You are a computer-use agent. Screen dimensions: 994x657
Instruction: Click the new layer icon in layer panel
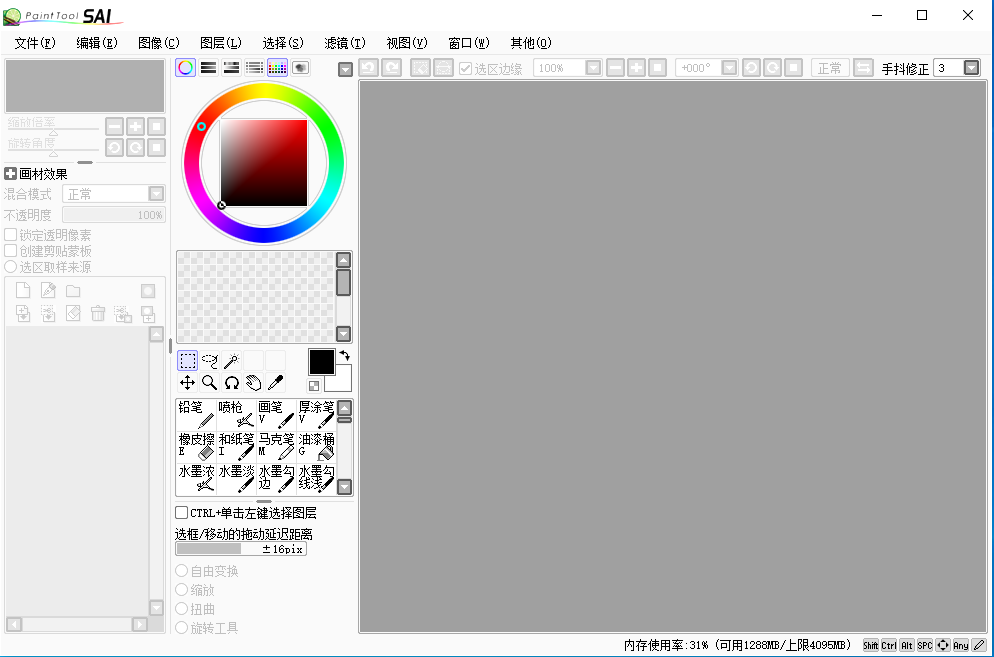(x=23, y=290)
